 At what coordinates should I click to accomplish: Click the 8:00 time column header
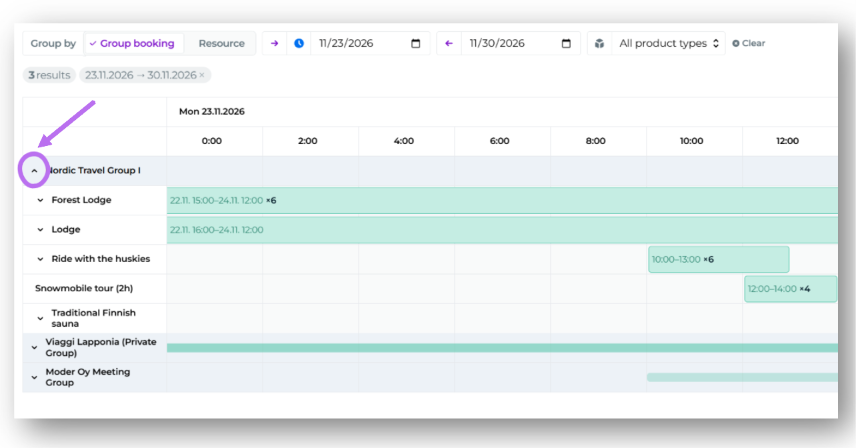click(x=596, y=141)
